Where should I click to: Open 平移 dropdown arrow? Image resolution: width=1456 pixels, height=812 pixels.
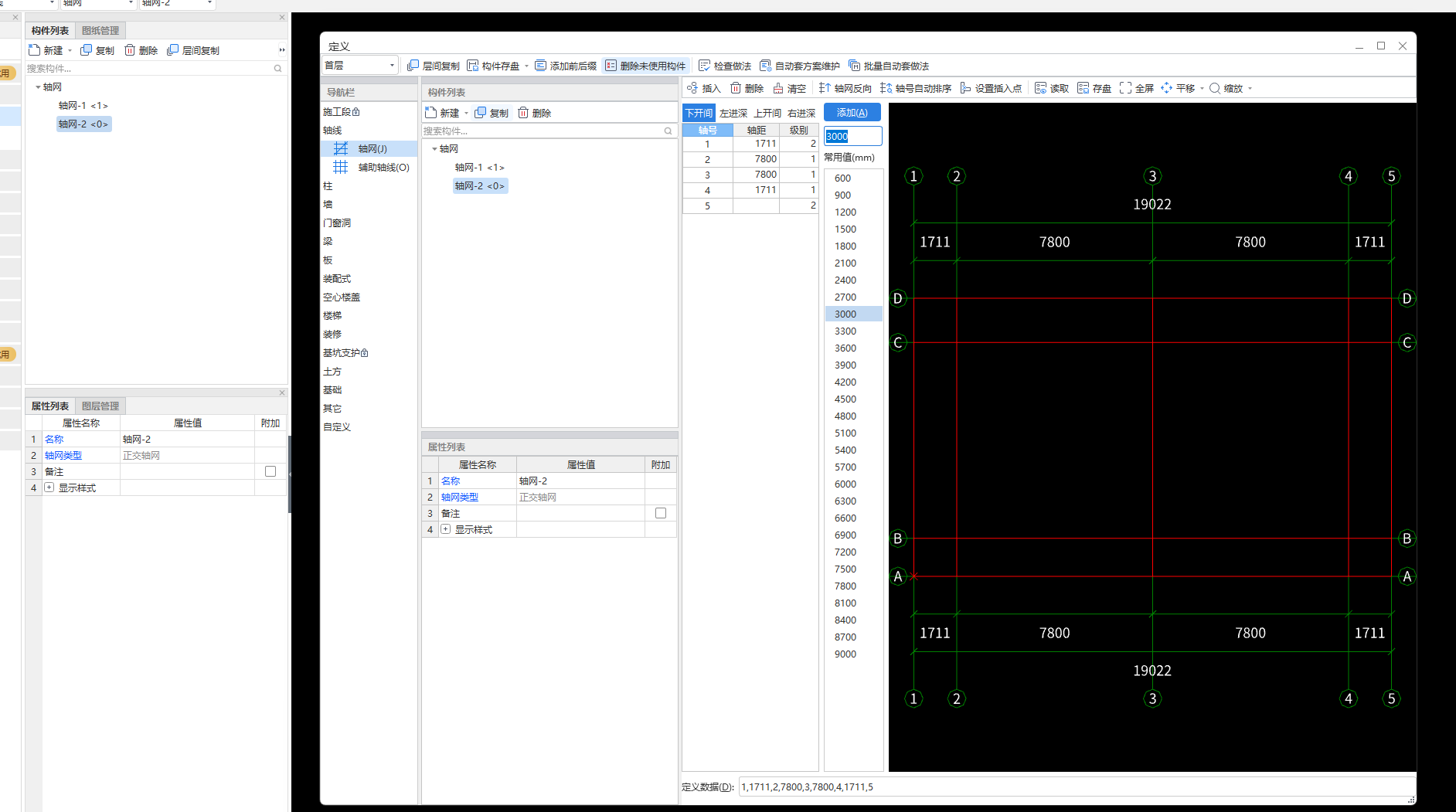(x=1202, y=89)
